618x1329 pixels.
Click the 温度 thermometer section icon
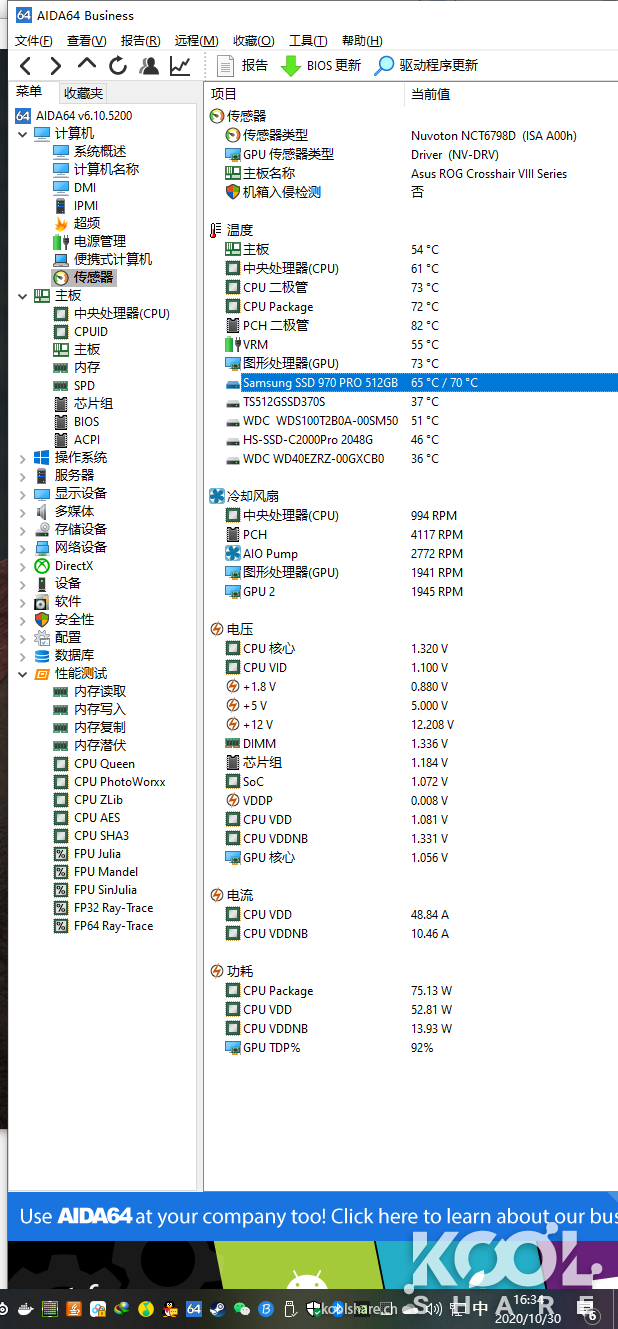(x=216, y=230)
